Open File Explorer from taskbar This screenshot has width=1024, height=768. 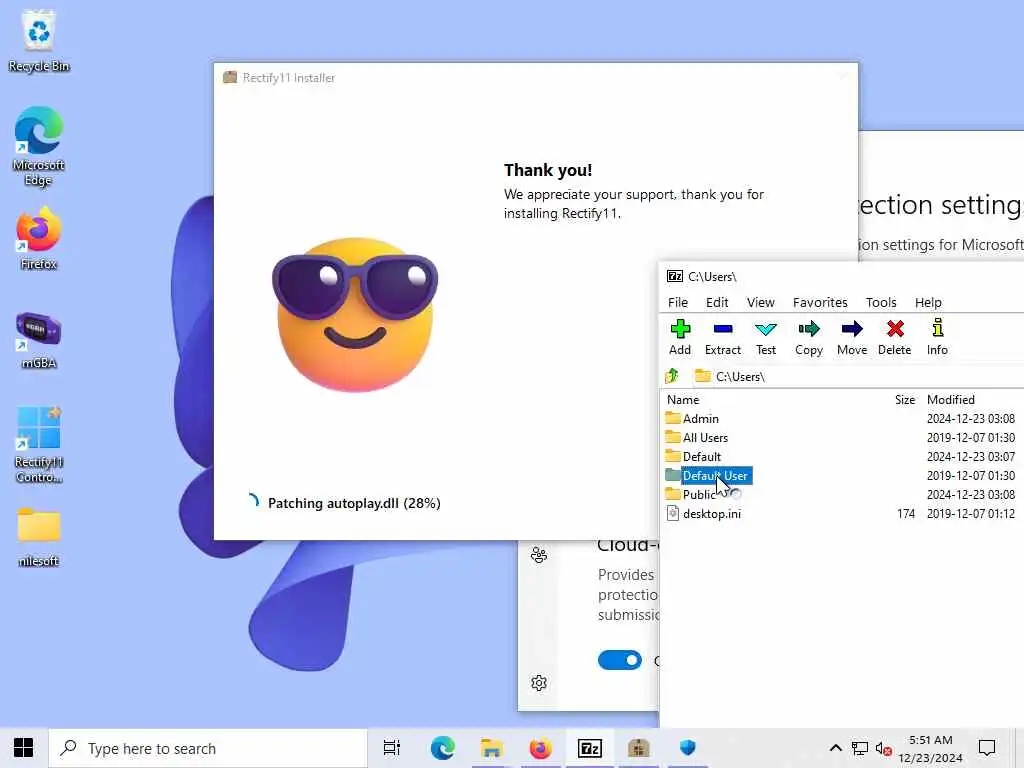pyautogui.click(x=491, y=748)
